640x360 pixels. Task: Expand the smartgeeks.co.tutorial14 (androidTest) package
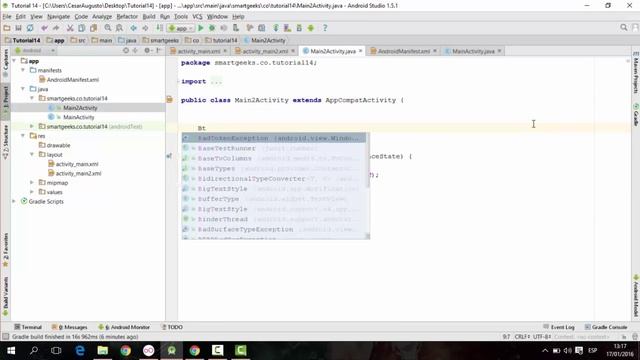point(32,127)
